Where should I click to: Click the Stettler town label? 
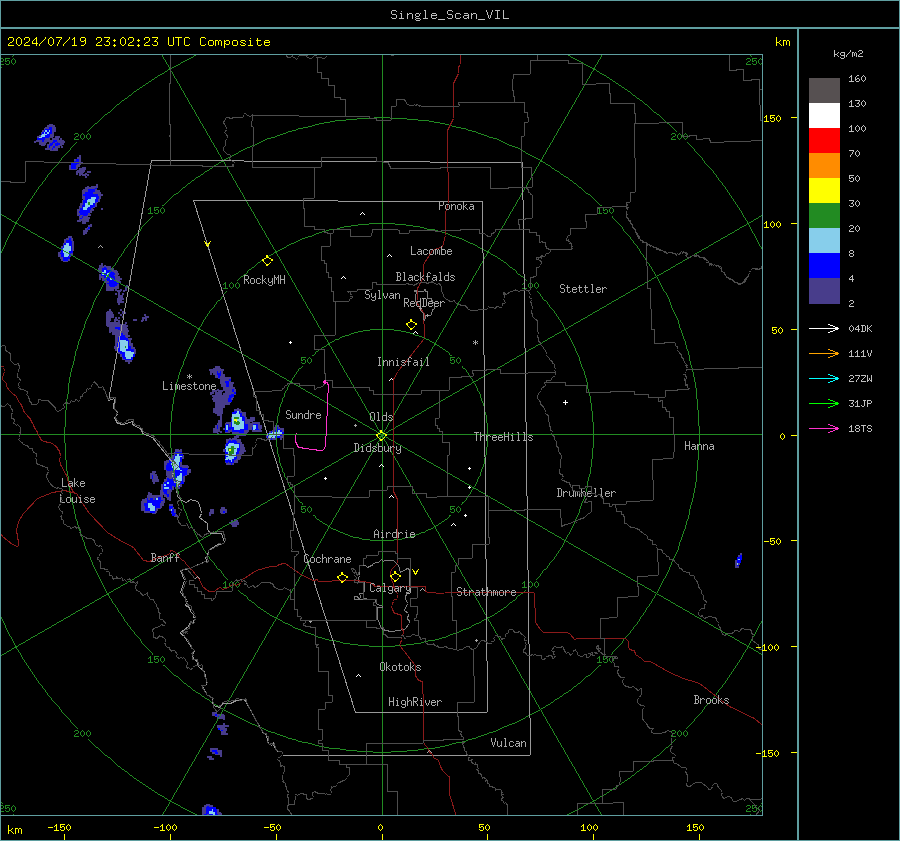[x=583, y=289]
